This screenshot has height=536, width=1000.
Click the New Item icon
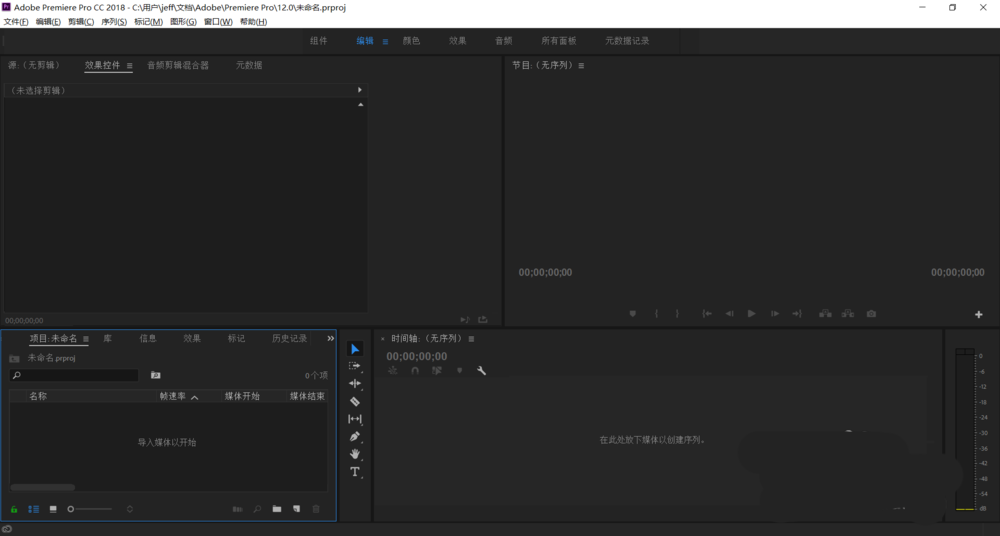tap(297, 509)
